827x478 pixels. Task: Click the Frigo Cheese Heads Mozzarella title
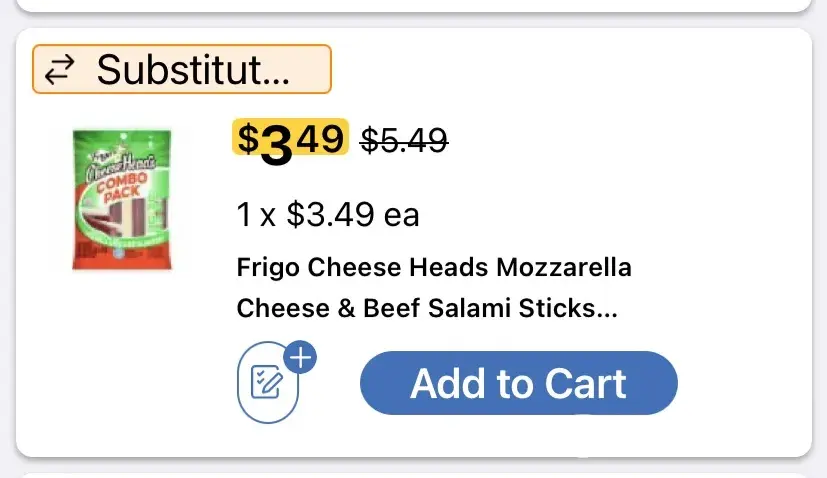pos(434,268)
